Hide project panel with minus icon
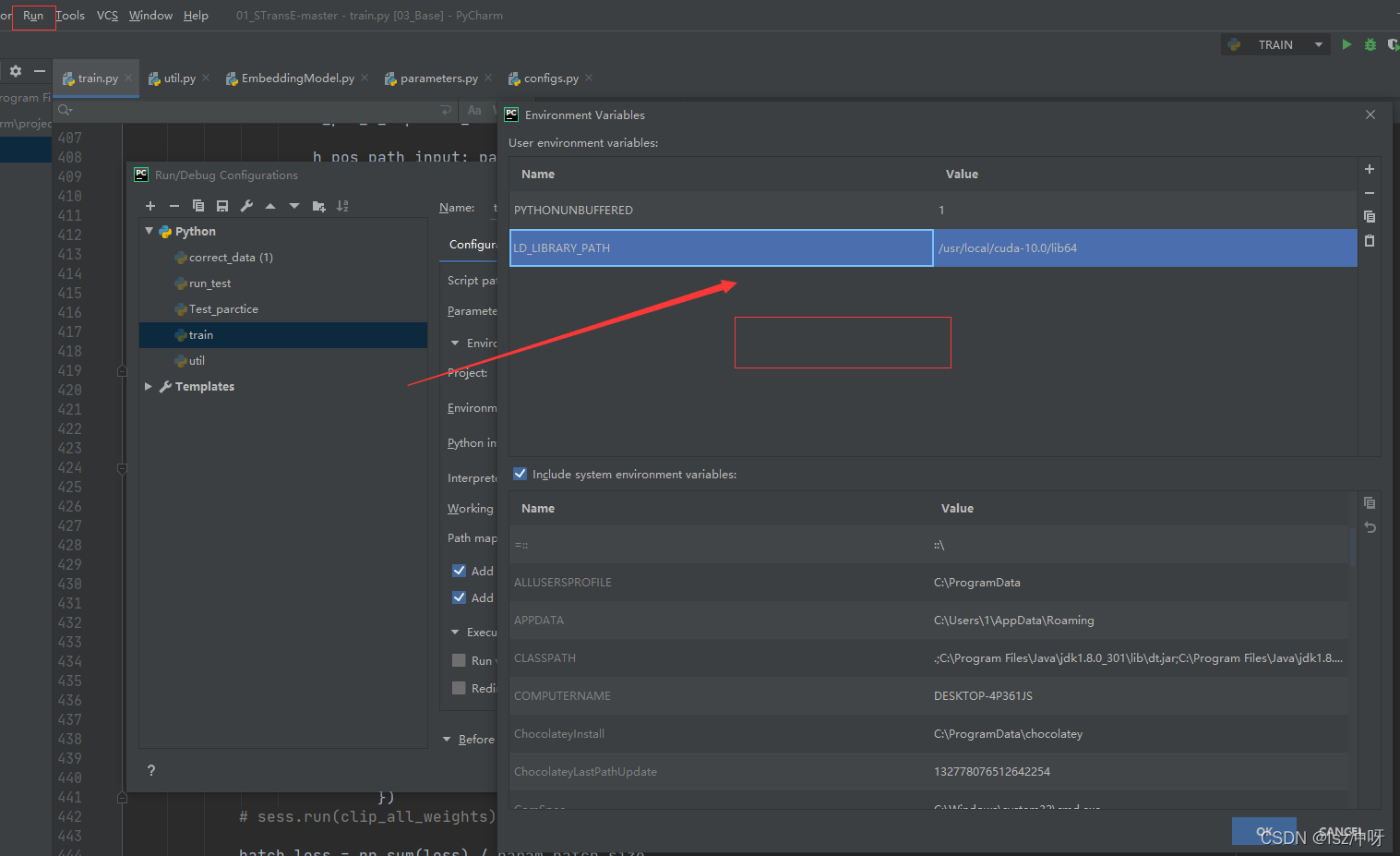Screen dimensions: 1400x856 [40, 71]
